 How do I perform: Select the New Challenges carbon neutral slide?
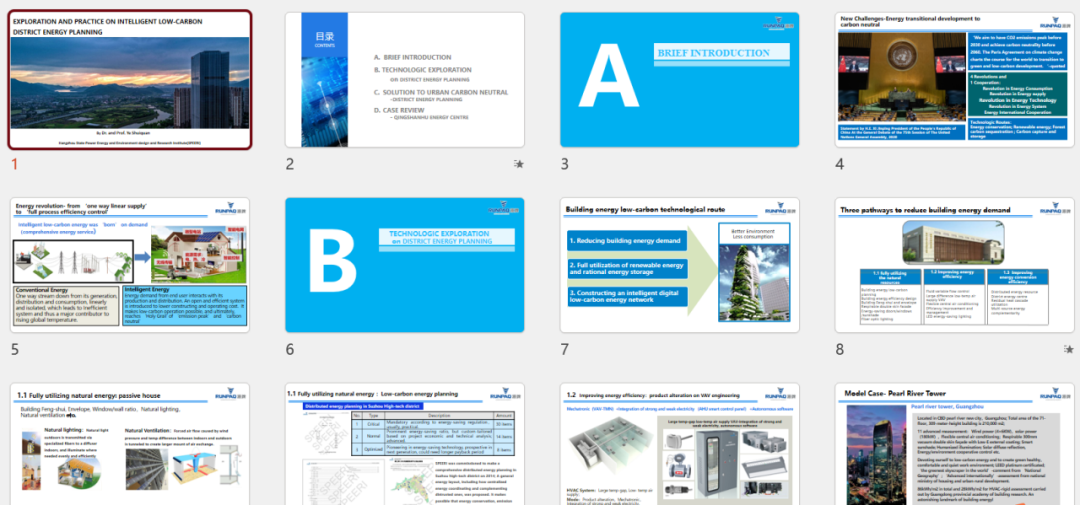click(x=954, y=80)
